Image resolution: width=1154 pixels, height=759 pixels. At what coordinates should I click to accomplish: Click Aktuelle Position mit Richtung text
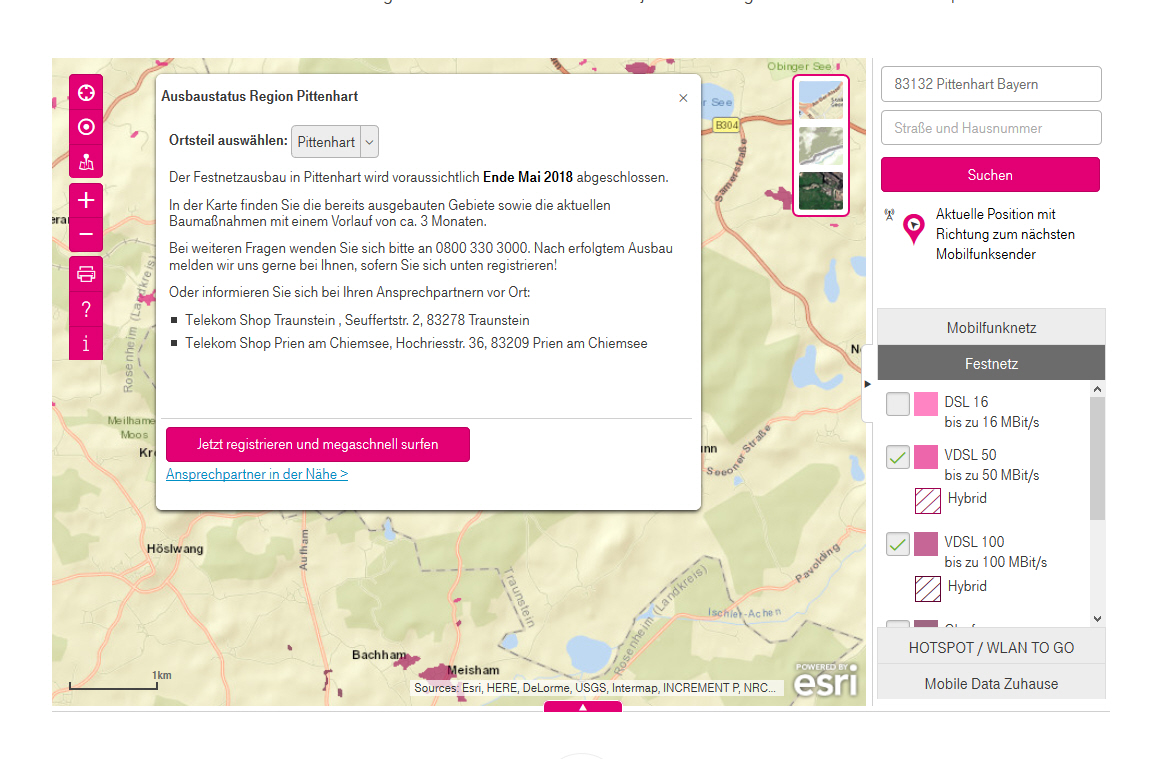(1005, 234)
